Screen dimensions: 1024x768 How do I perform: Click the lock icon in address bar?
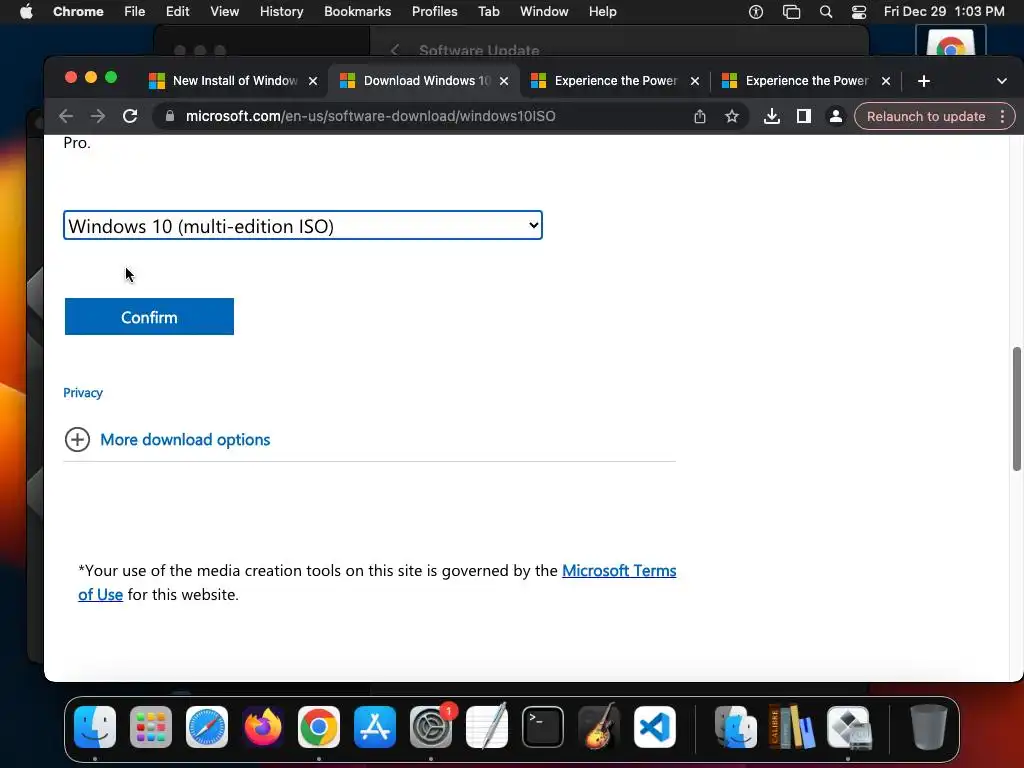point(170,116)
